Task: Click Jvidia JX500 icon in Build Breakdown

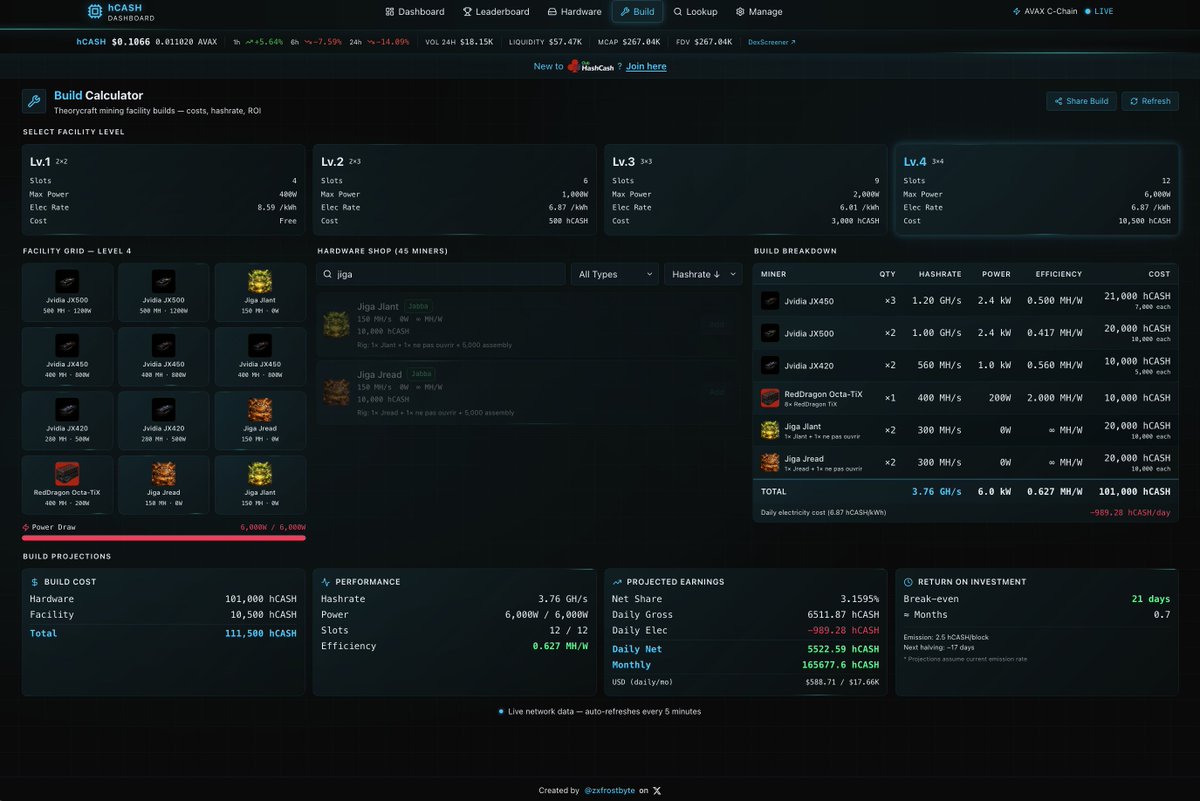Action: click(x=770, y=333)
